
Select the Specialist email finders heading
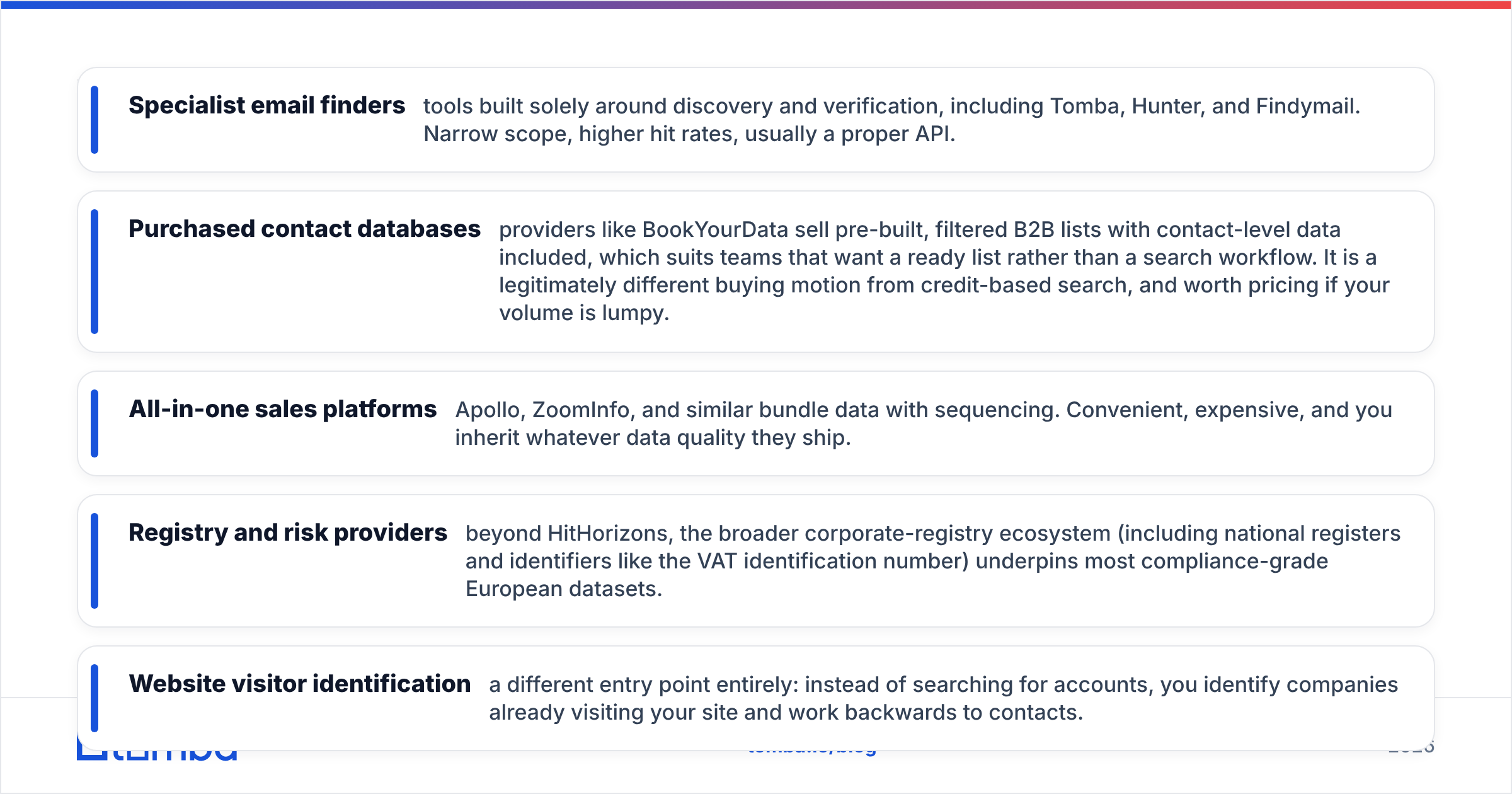pyautogui.click(x=266, y=105)
